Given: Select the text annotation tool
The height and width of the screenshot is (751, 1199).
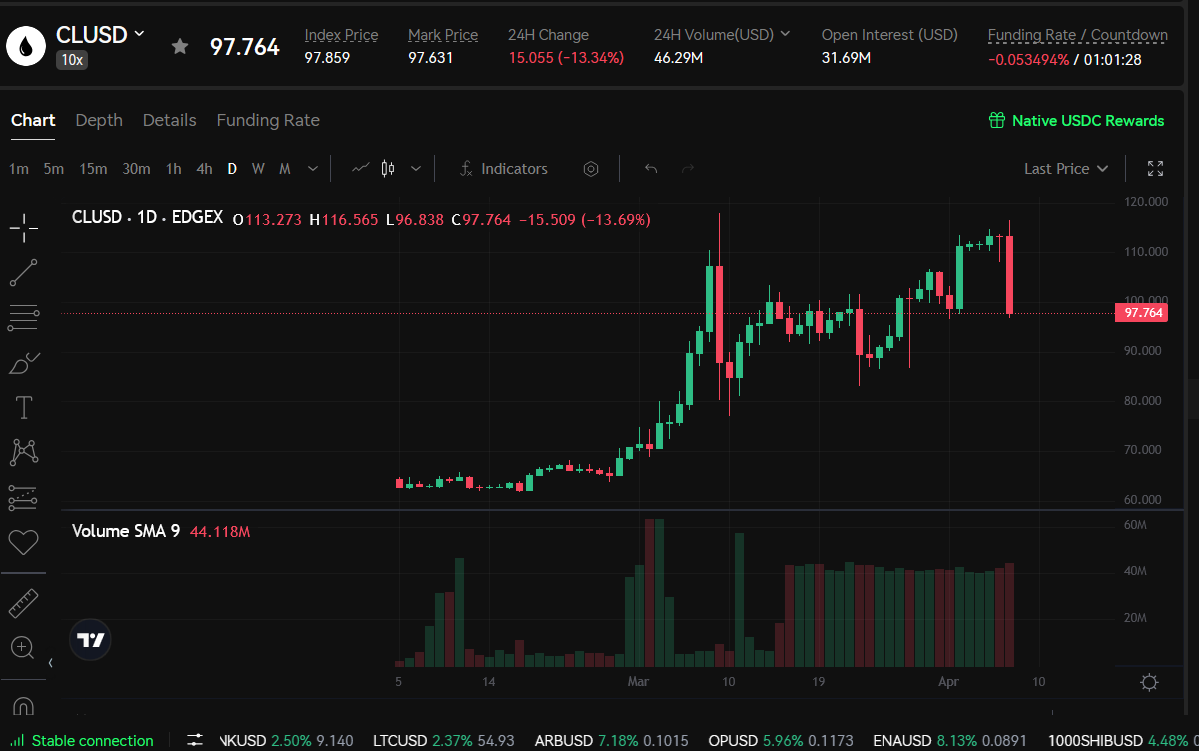Looking at the screenshot, I should point(24,408).
